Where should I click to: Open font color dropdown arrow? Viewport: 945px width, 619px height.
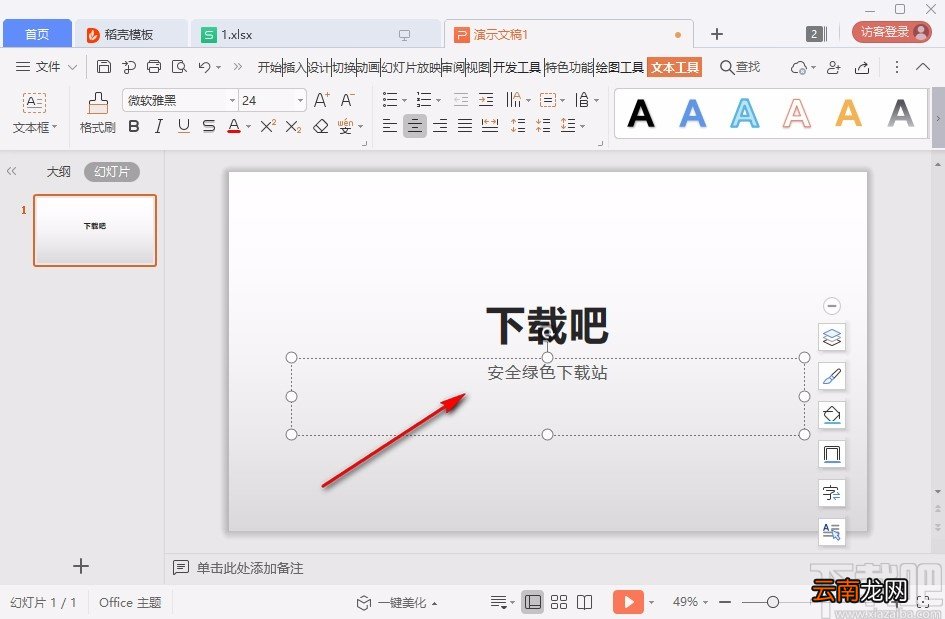pyautogui.click(x=248, y=127)
